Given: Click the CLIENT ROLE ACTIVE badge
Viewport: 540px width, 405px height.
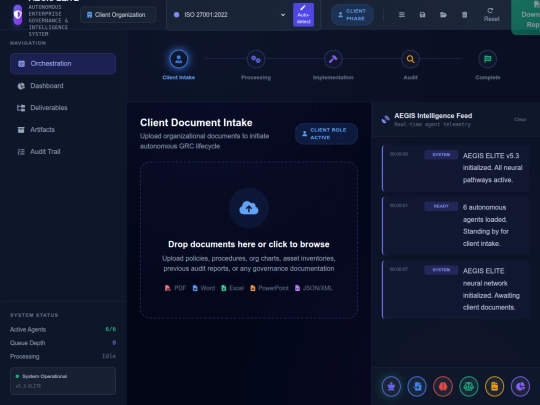Looking at the screenshot, I should [x=326, y=134].
